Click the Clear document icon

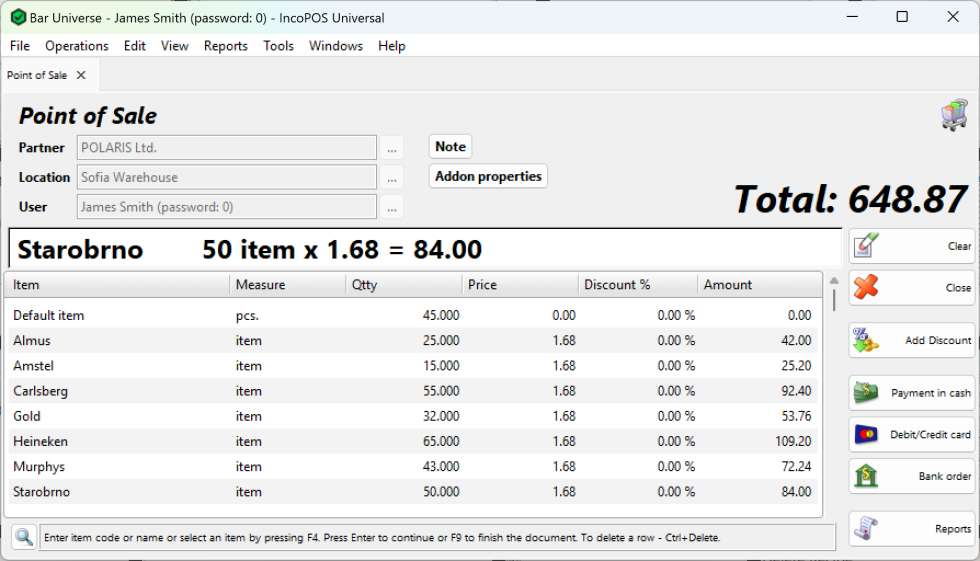866,246
